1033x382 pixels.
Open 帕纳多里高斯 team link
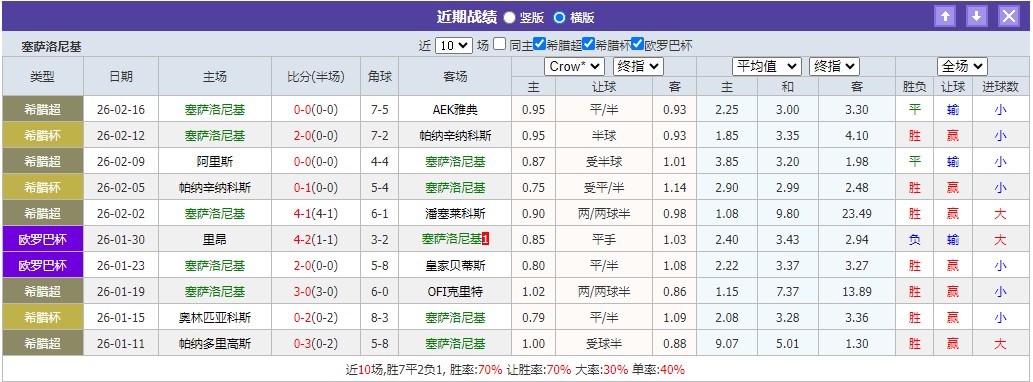[215, 343]
